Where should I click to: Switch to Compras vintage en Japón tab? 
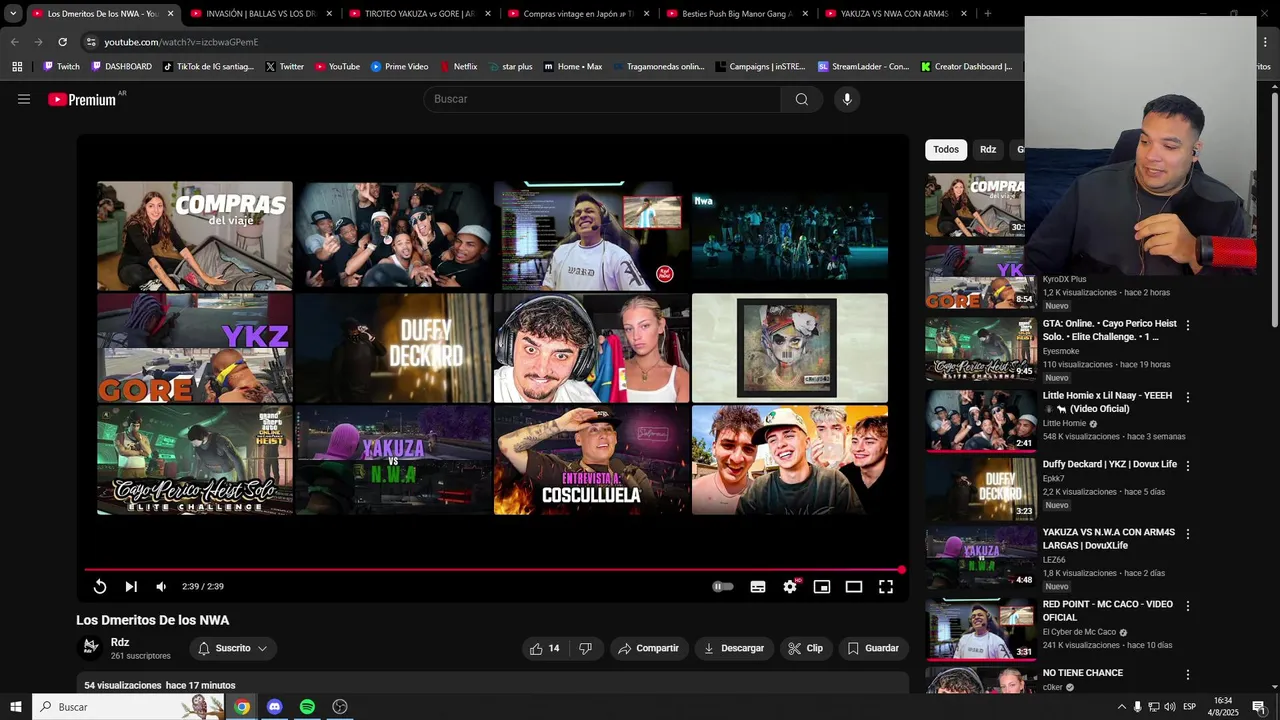coord(579,13)
